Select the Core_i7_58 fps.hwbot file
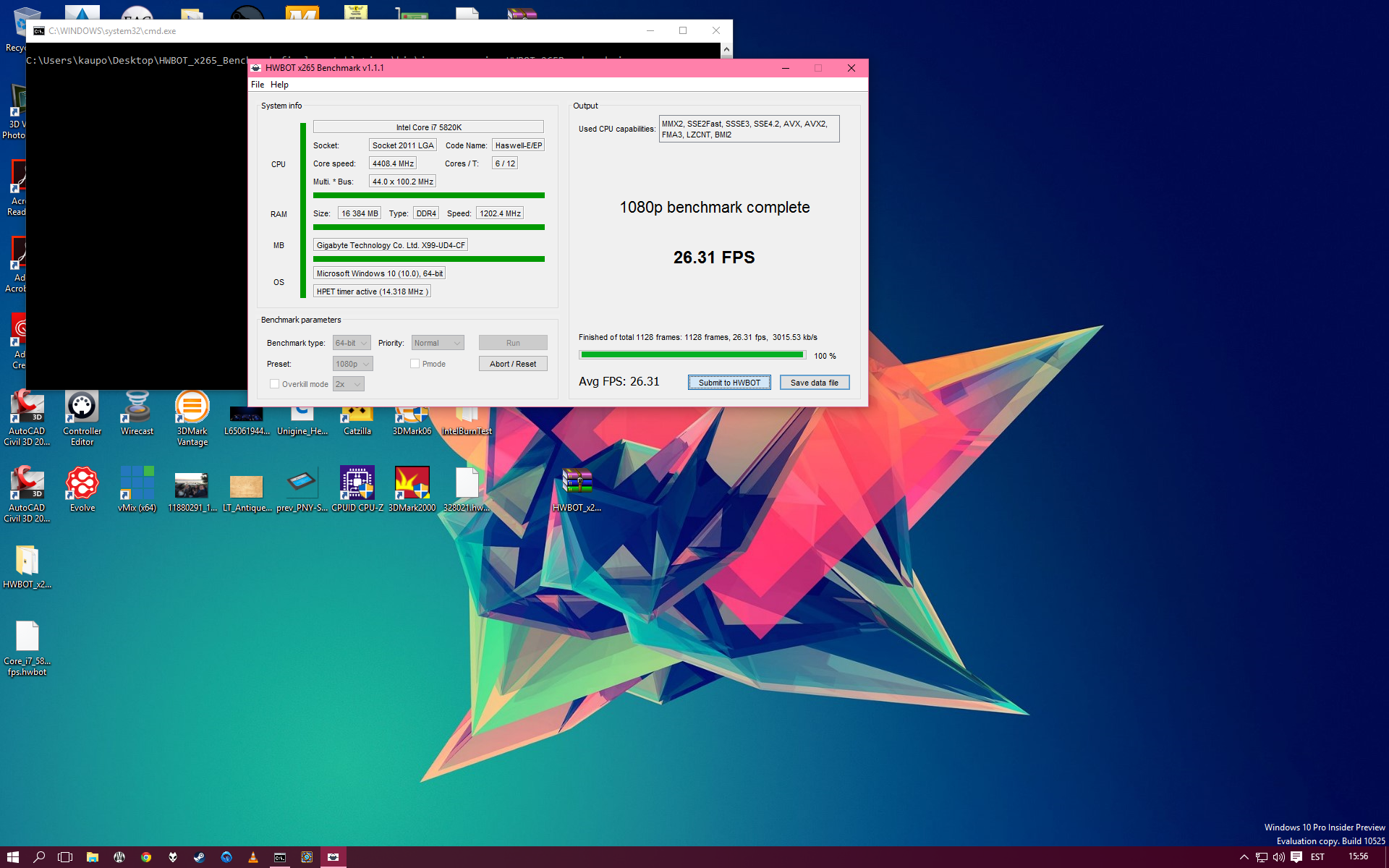The image size is (1389, 868). [27, 648]
